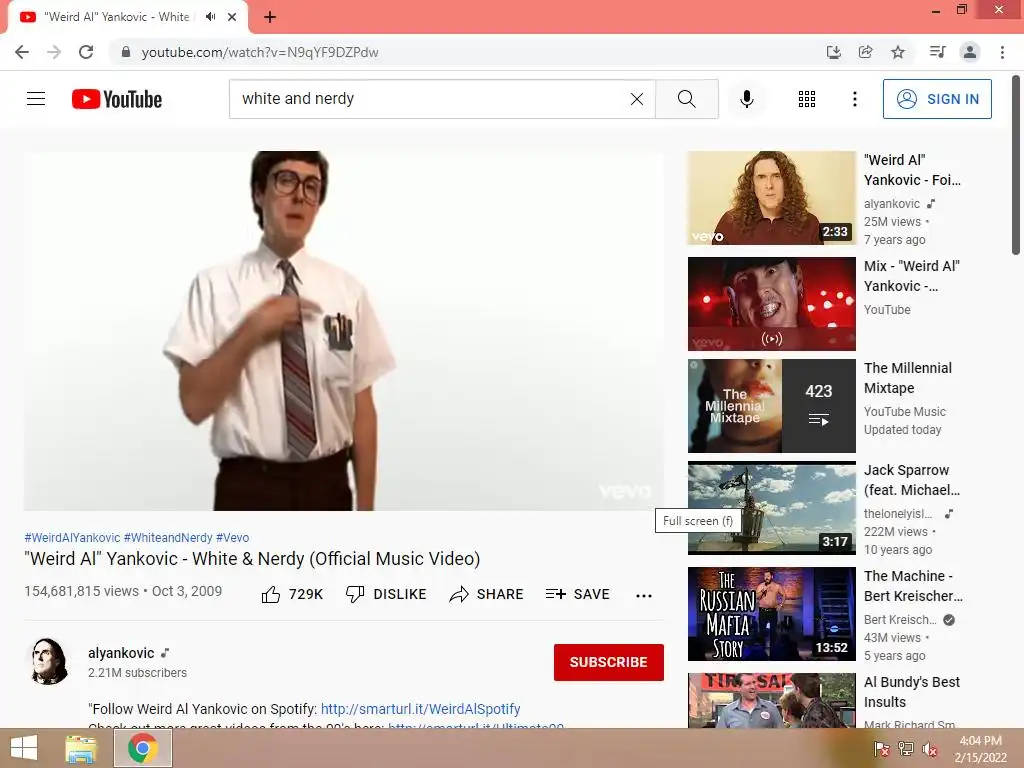Click the #Vevo hashtag

point(232,537)
